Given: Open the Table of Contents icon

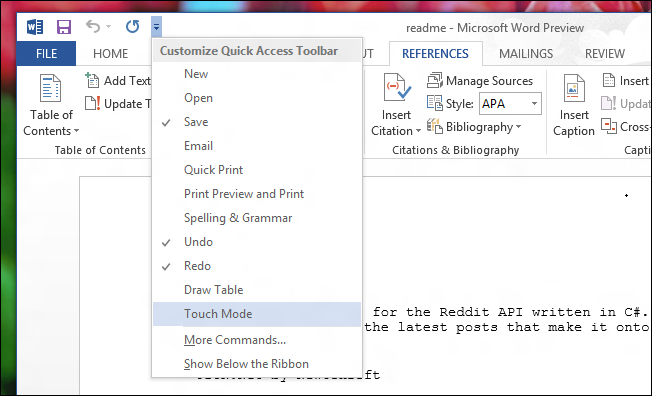Looking at the screenshot, I should click(x=51, y=88).
